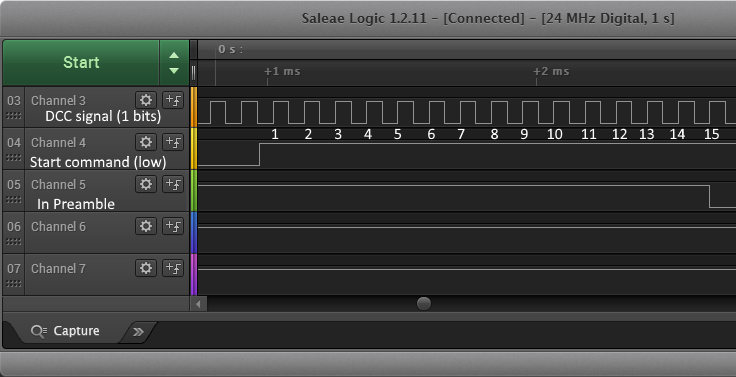Click the green Start capture button
736x377 pixels.
[x=81, y=62]
